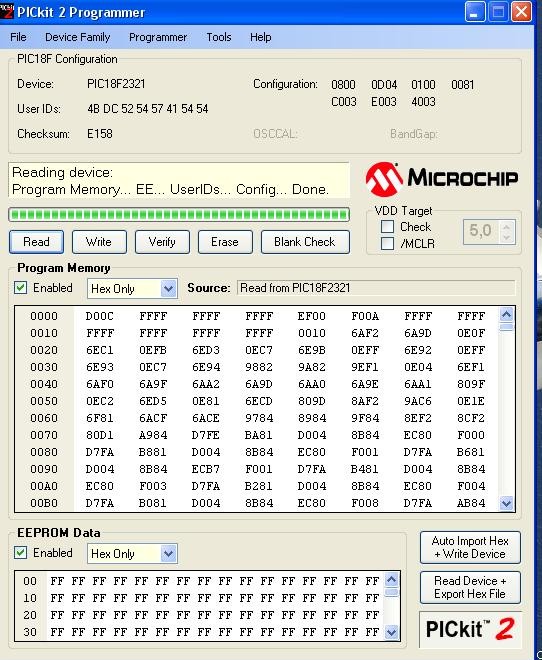This screenshot has width=542, height=660.
Task: Click Program Memory scrollbar down arrow
Action: [x=506, y=503]
